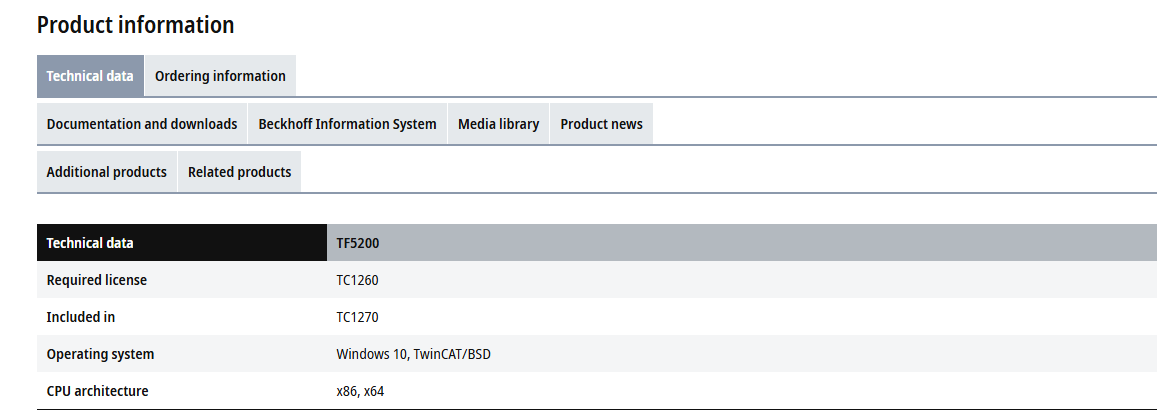Select the TC1260 license value
The width and height of the screenshot is (1157, 410).
357,280
